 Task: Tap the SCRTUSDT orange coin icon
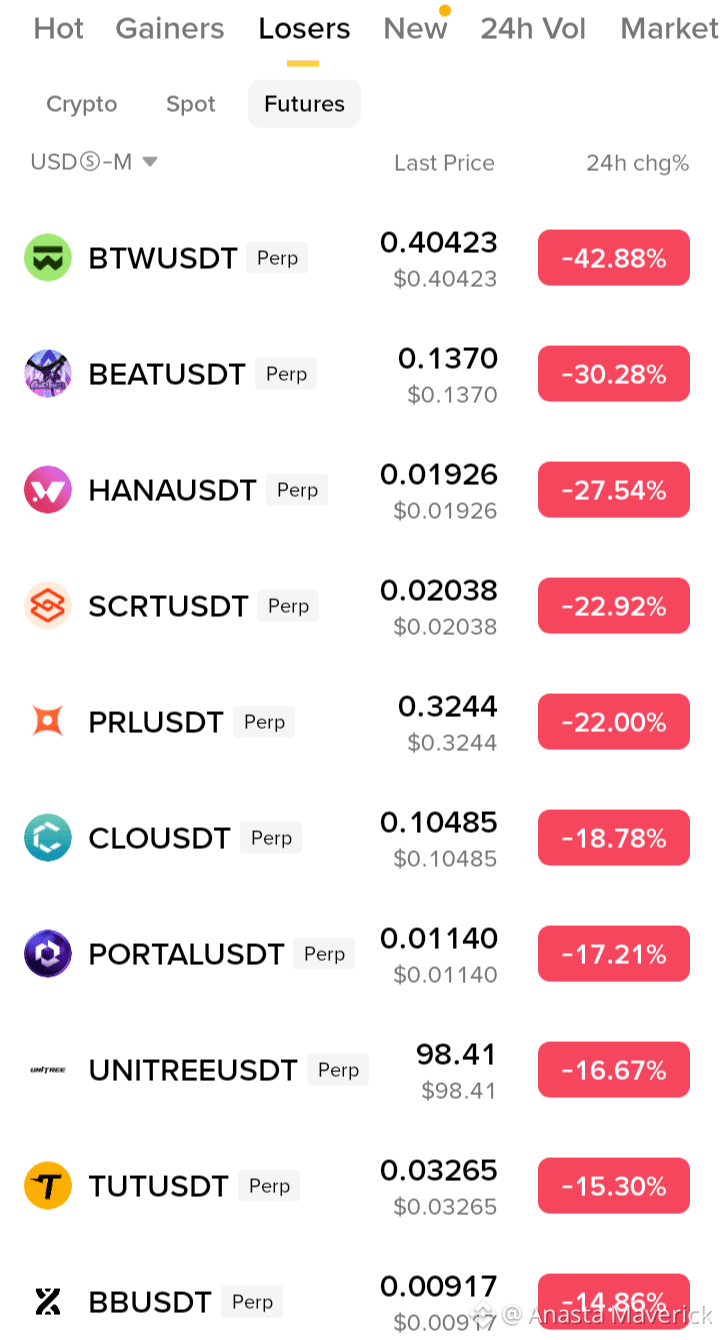pyautogui.click(x=48, y=606)
